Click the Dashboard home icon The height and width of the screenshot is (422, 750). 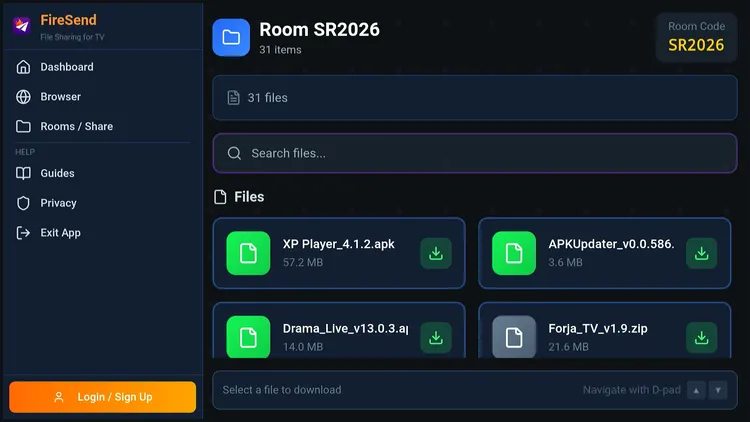point(23,67)
